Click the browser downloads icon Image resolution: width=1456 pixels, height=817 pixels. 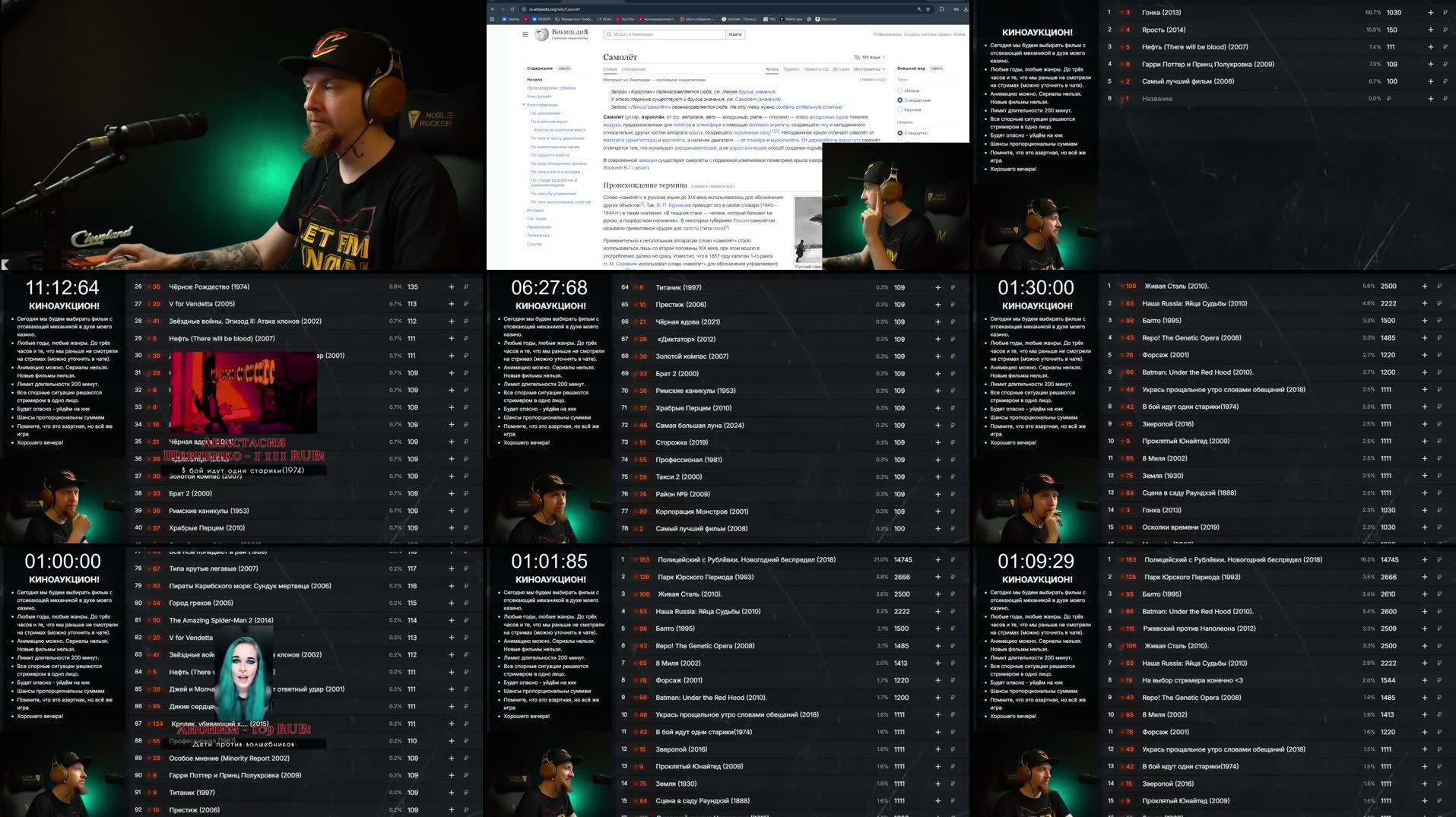(966, 9)
